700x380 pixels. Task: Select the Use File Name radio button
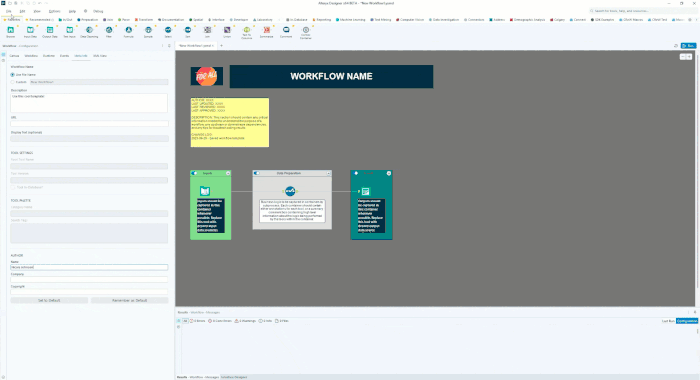(12, 75)
